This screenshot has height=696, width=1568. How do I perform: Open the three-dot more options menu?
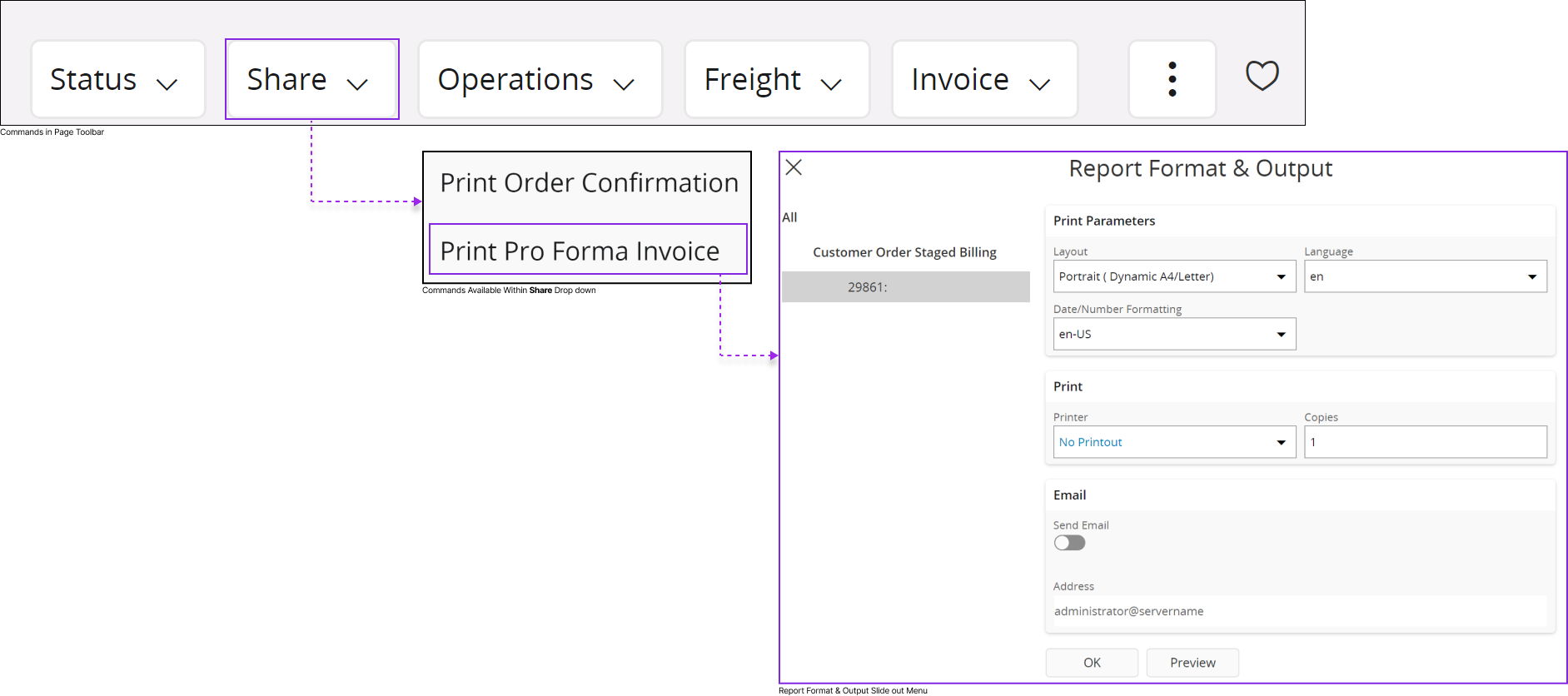[1172, 79]
